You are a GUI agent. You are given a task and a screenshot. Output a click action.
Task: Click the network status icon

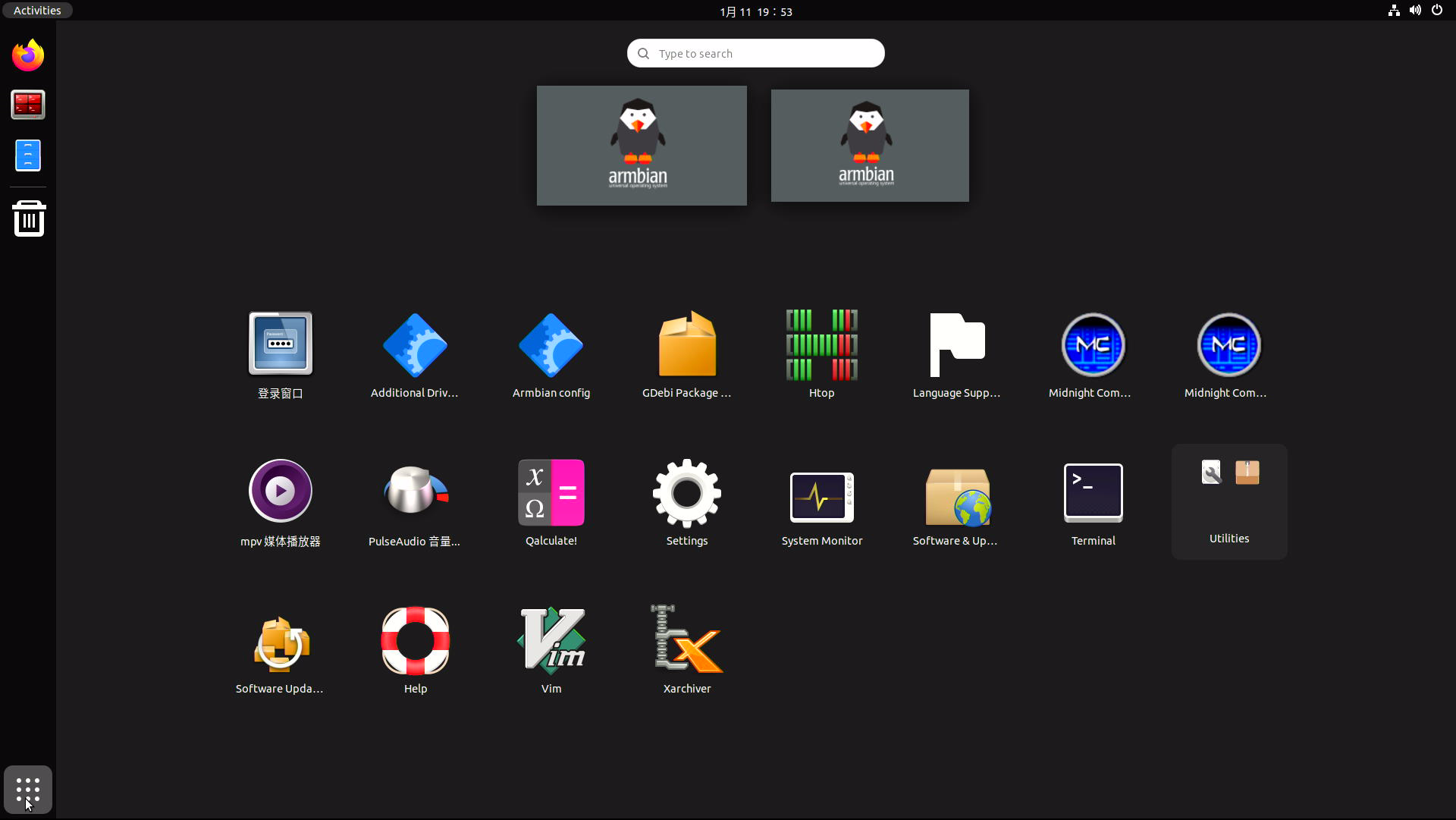pyautogui.click(x=1394, y=11)
